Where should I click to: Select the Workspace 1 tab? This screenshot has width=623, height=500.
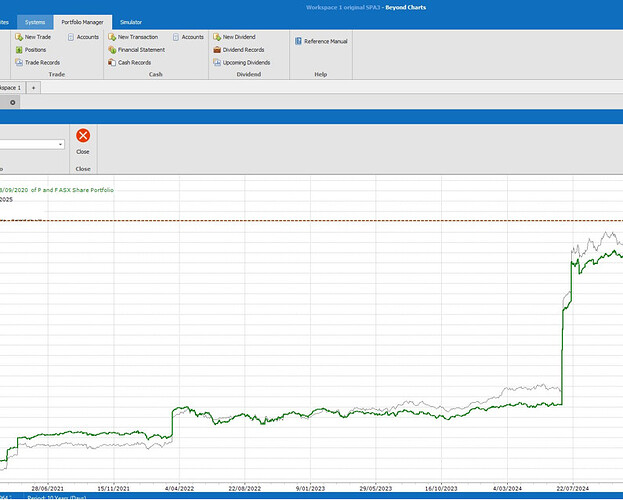click(x=11, y=88)
